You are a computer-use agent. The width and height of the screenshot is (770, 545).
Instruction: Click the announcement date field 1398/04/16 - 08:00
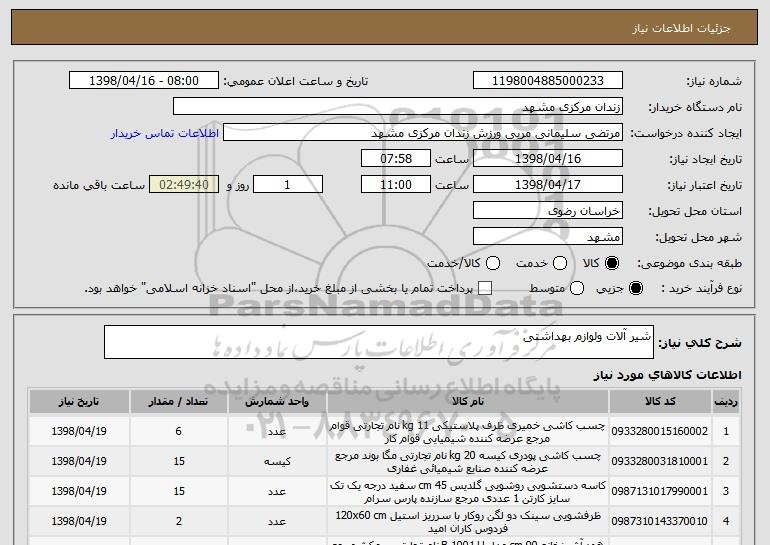click(144, 81)
